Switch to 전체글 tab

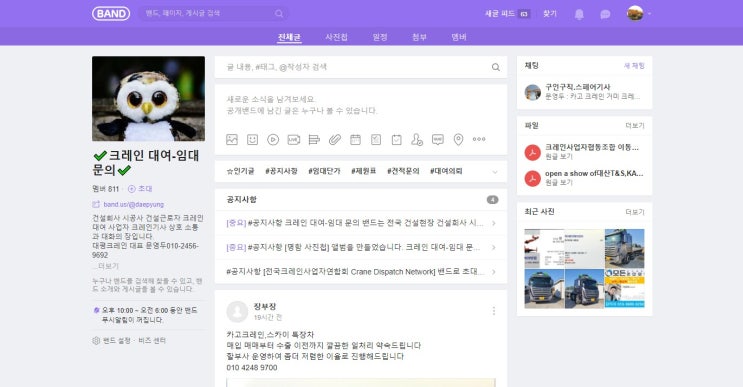click(x=289, y=37)
